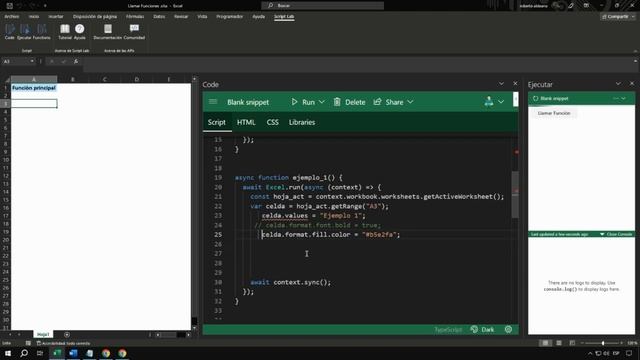The height and width of the screenshot is (360, 640).
Task: Expand the Run dropdown arrow
Action: pyautogui.click(x=322, y=102)
